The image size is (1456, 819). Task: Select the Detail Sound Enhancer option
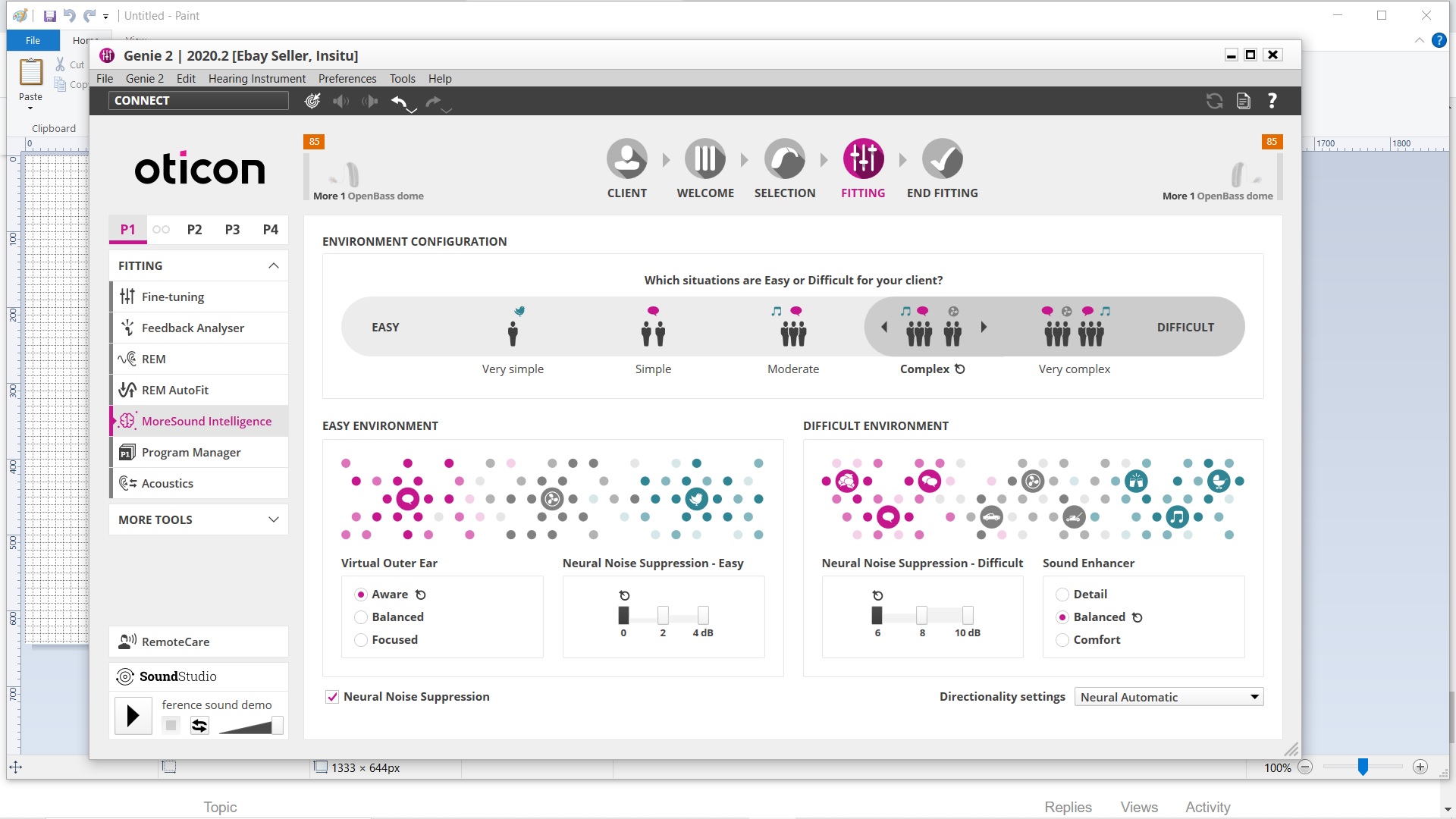coord(1062,595)
